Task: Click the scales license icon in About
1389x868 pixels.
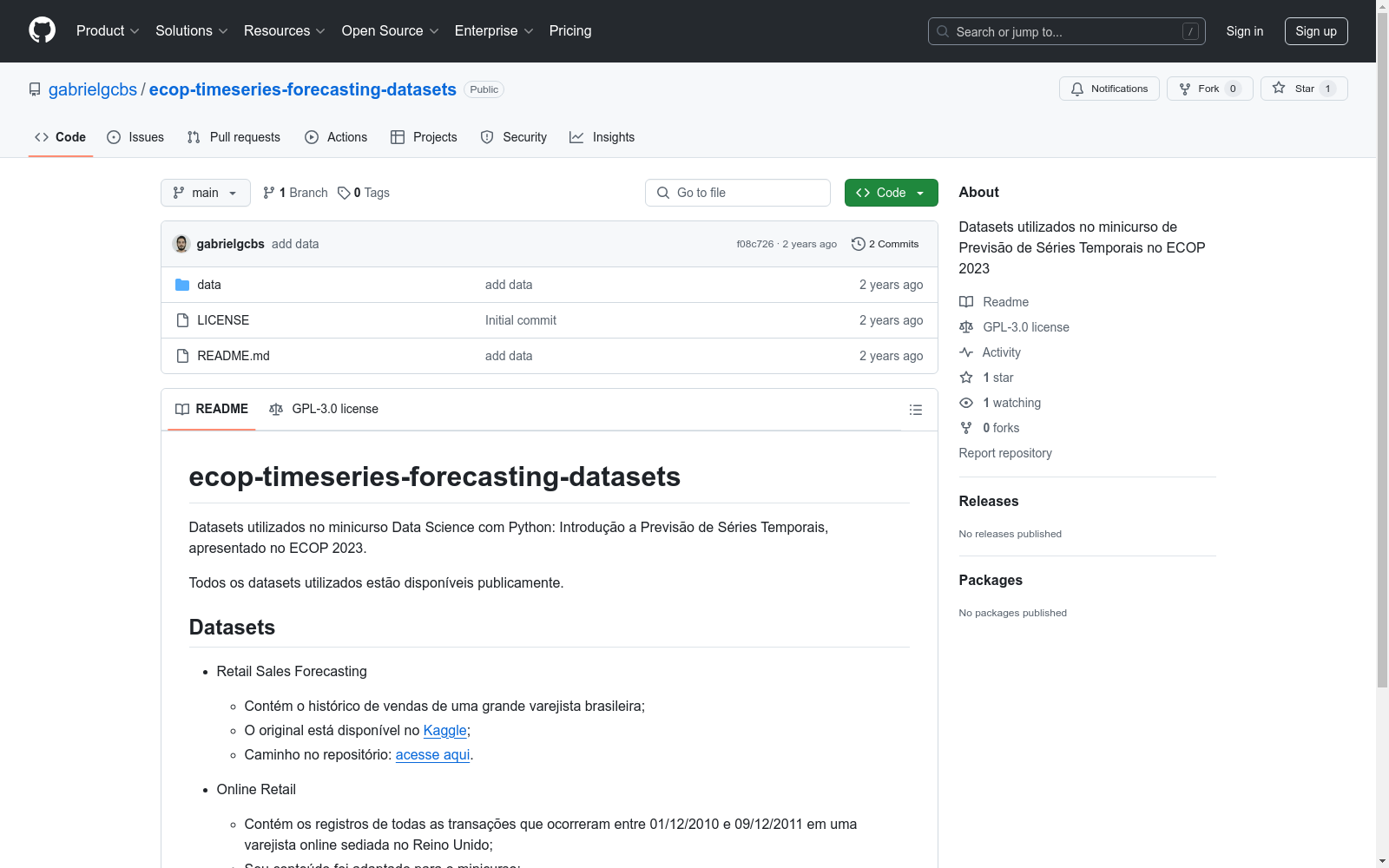Action: (x=966, y=327)
